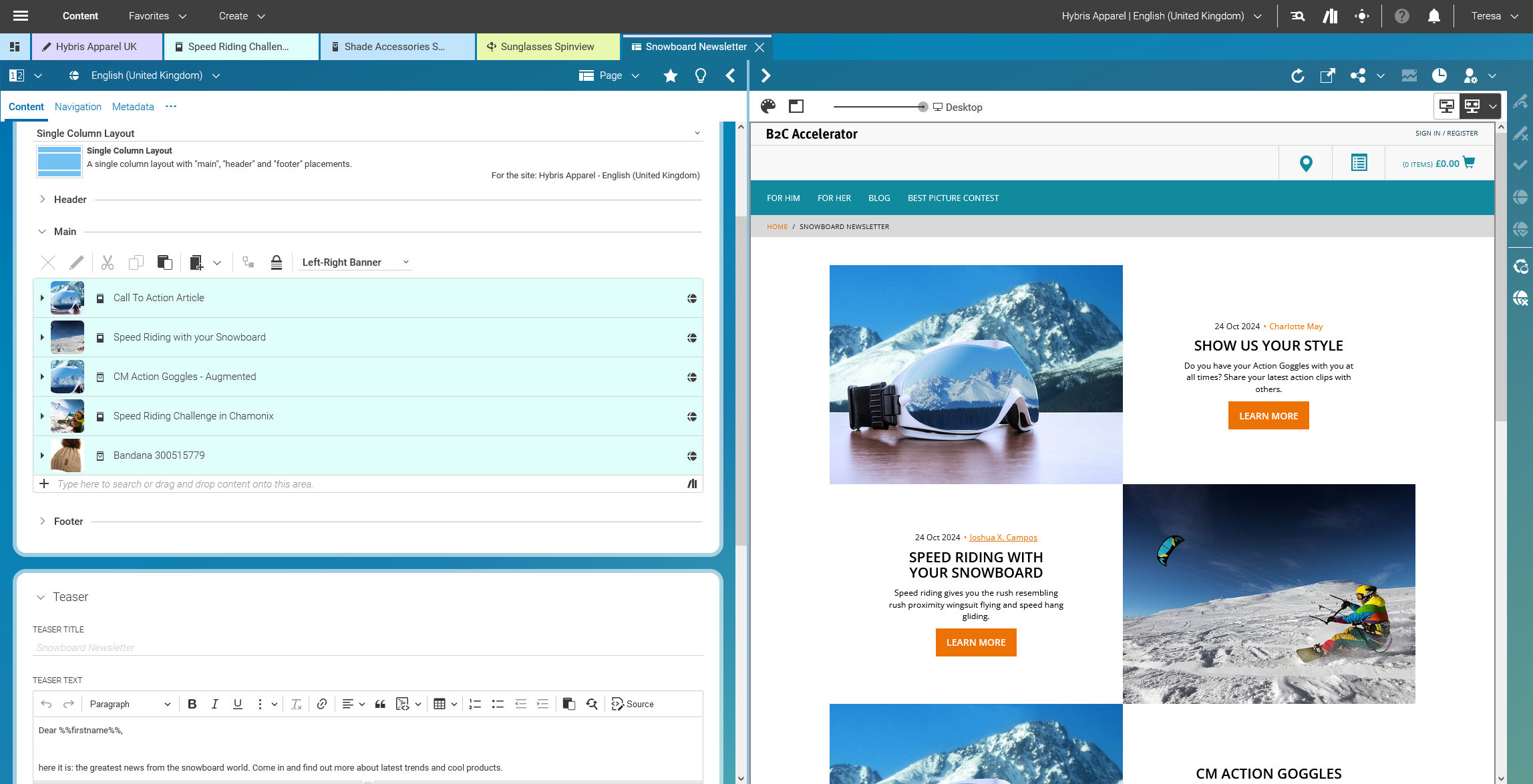Image resolution: width=1533 pixels, height=784 pixels.
Task: Approve the content with the checkmark icon
Action: tap(1521, 164)
